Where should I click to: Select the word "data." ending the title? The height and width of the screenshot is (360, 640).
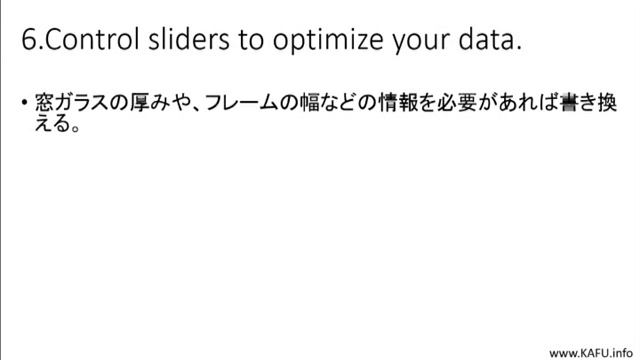(490, 39)
